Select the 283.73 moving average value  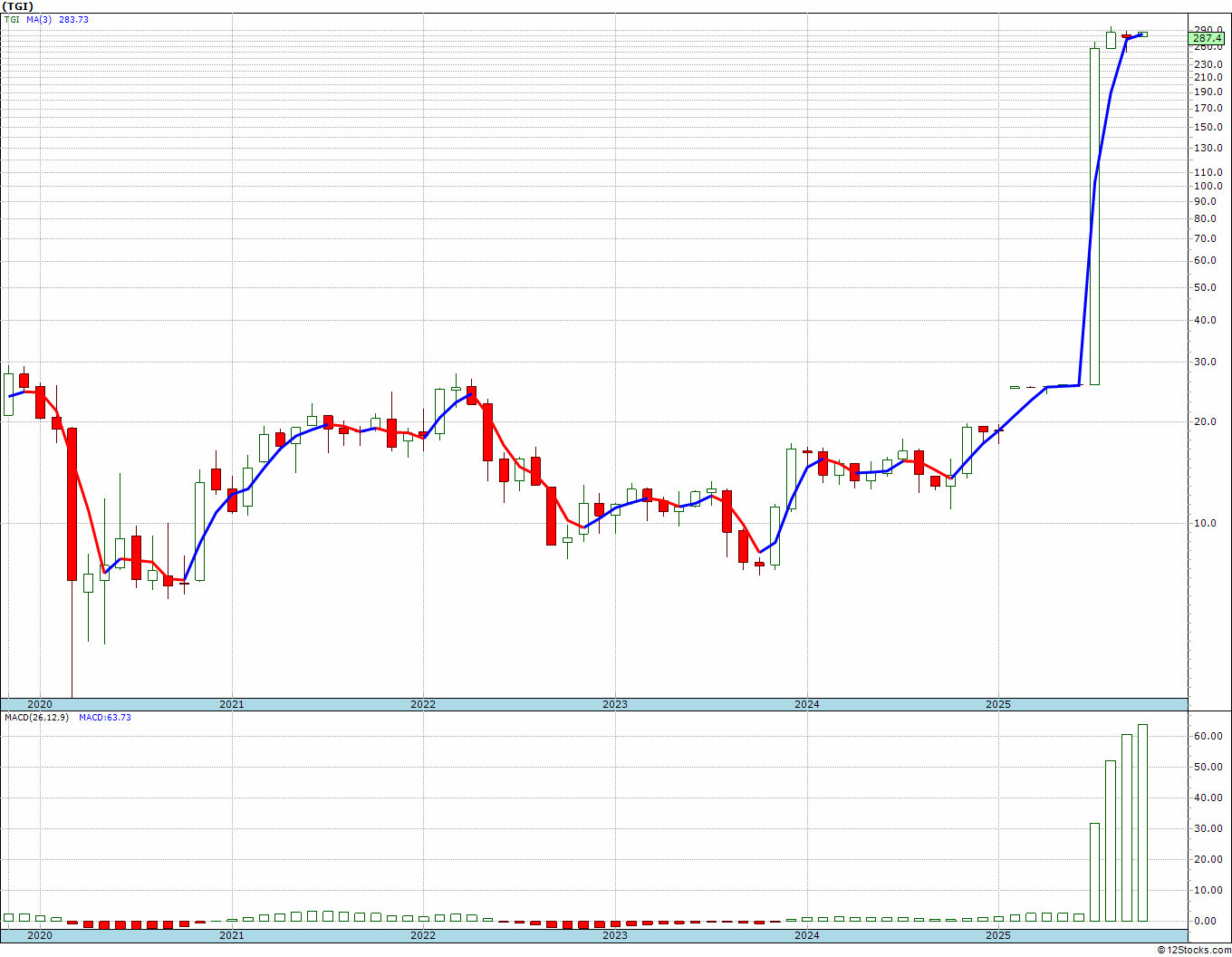click(74, 19)
